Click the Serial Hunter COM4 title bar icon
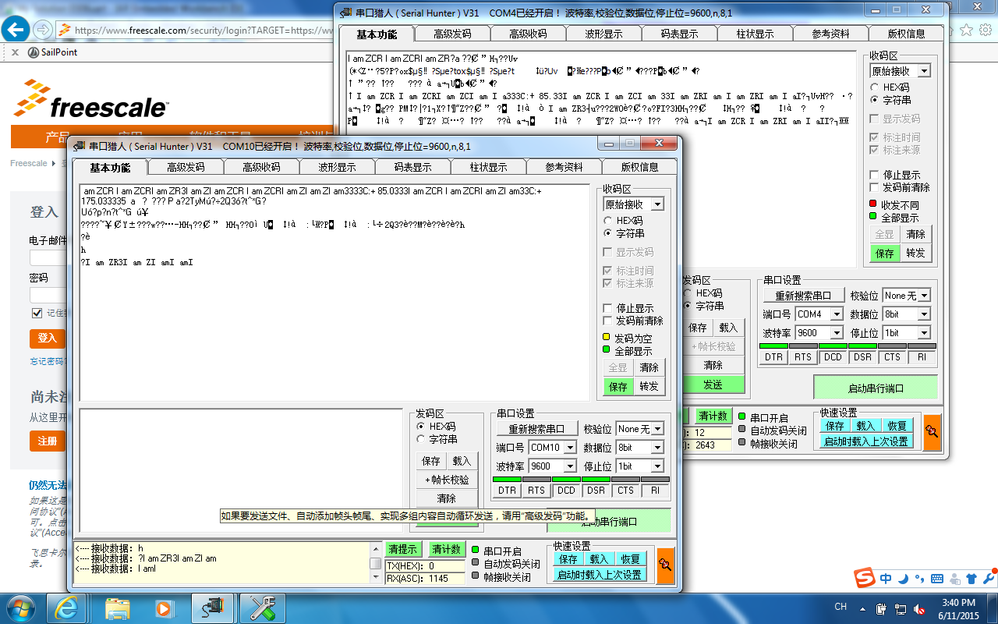Screen dimensions: 998x624 (x=346, y=13)
